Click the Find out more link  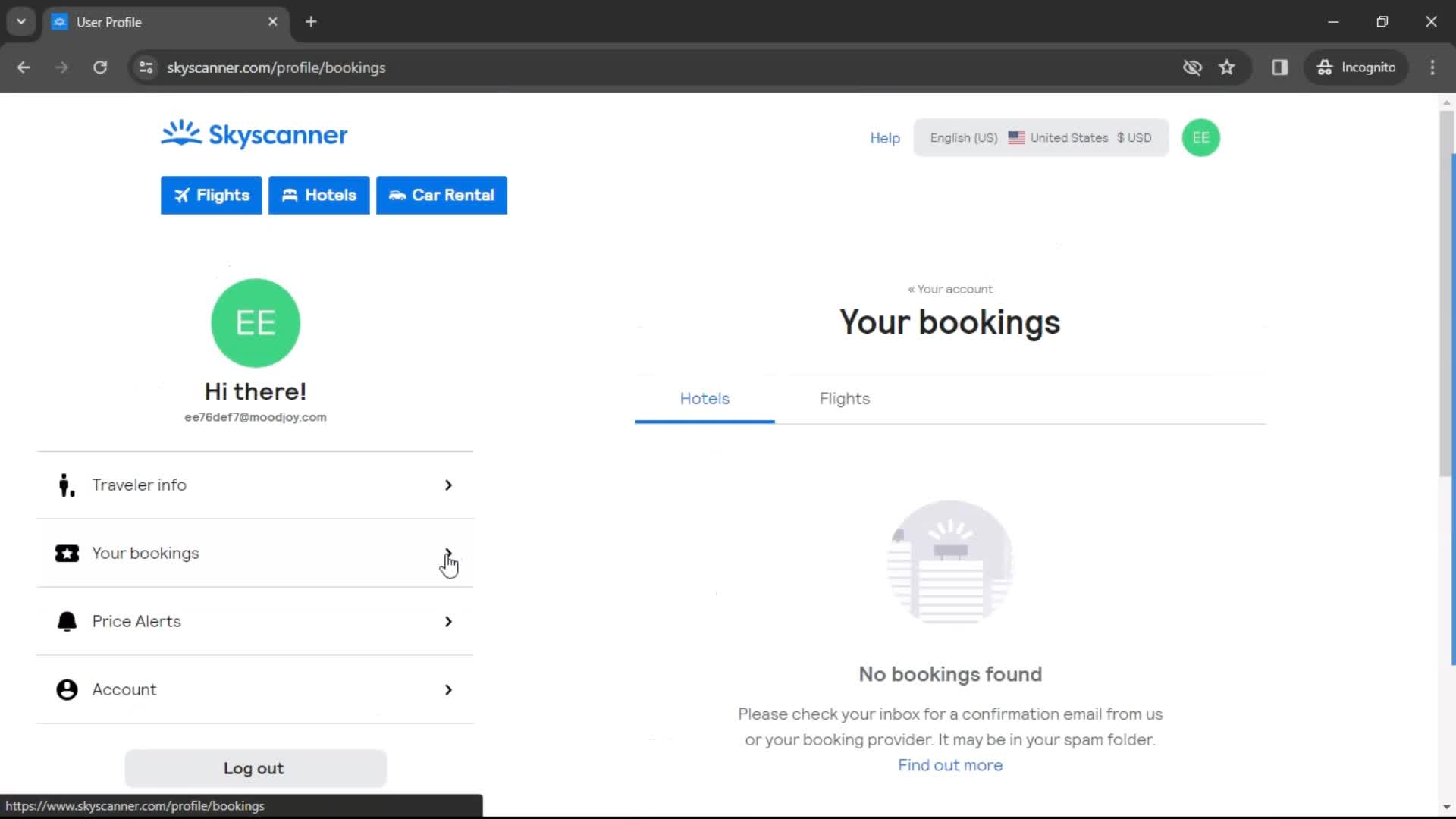[950, 765]
